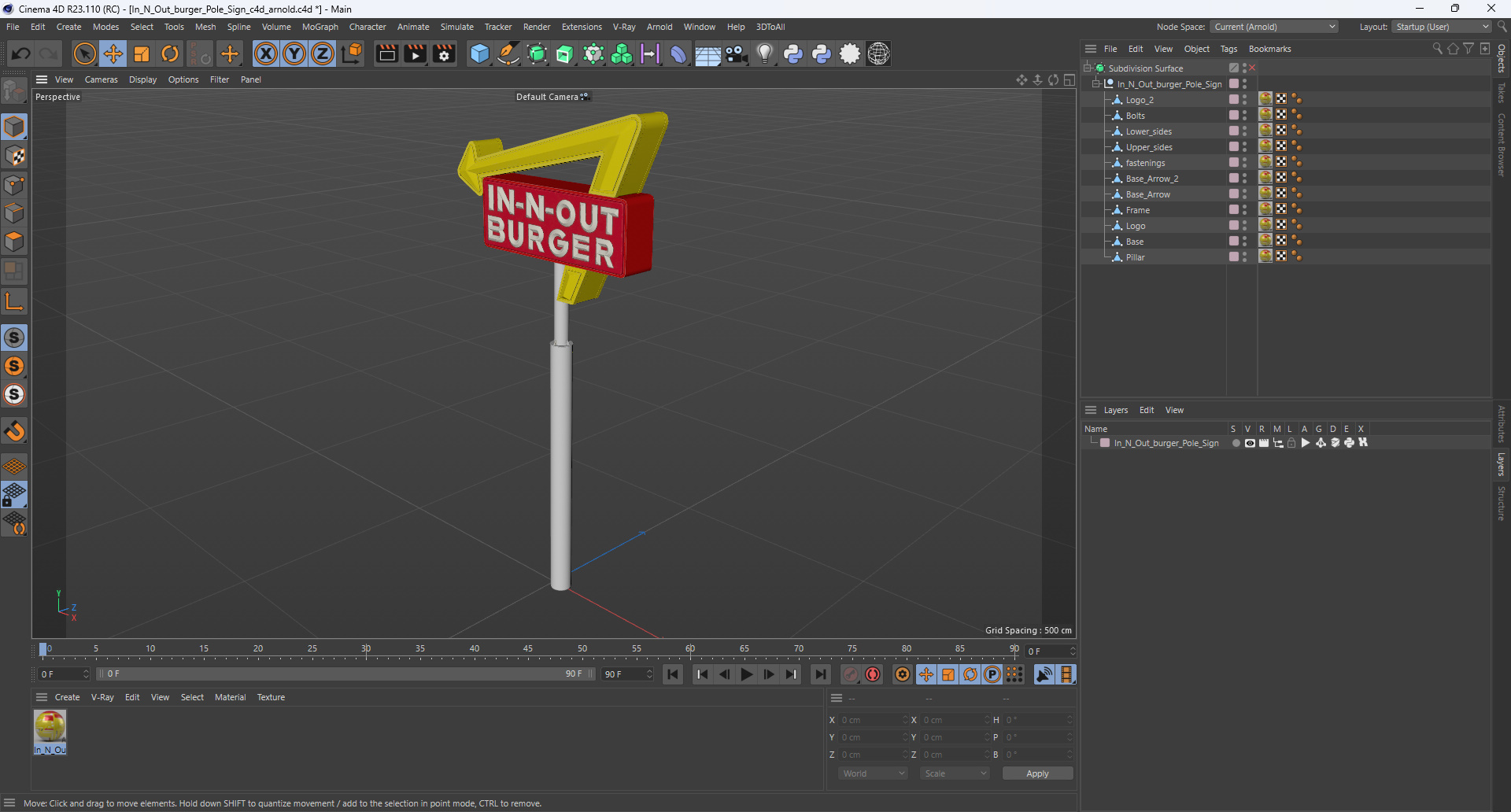Select the In_N_Out material thumbnail
This screenshot has width=1511, height=812.
[50, 731]
